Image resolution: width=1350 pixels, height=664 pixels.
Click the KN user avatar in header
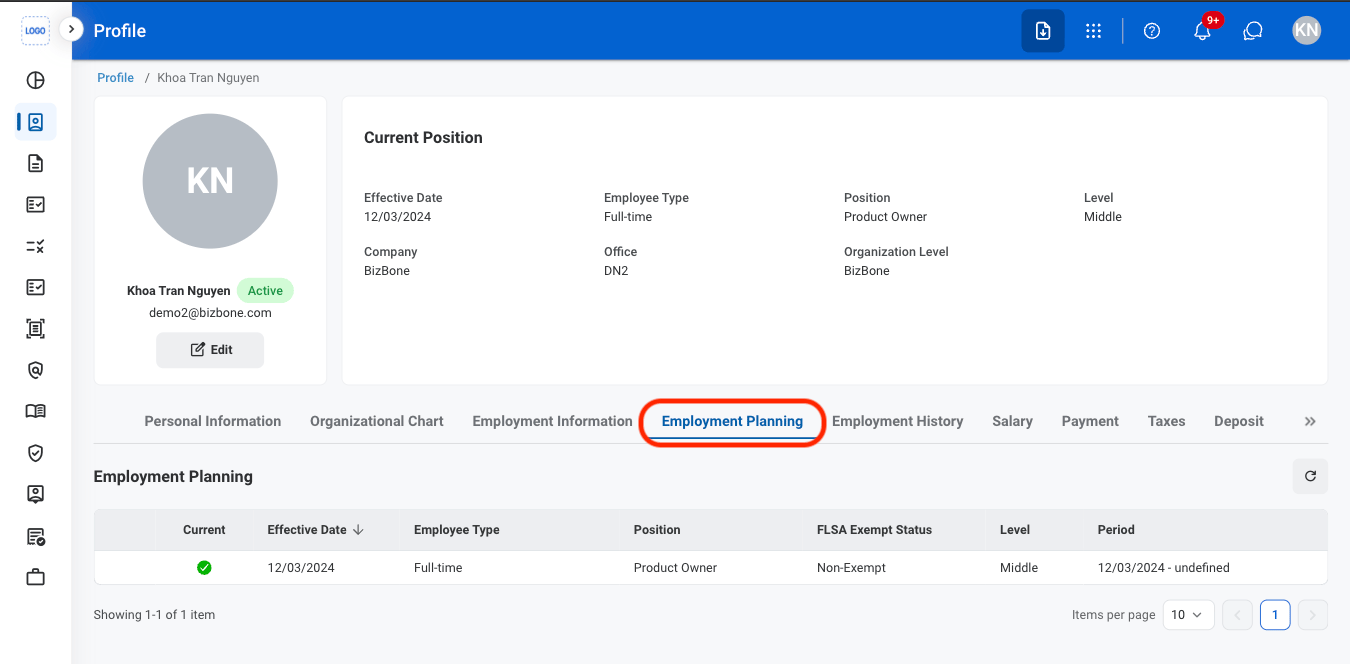pos(1306,30)
